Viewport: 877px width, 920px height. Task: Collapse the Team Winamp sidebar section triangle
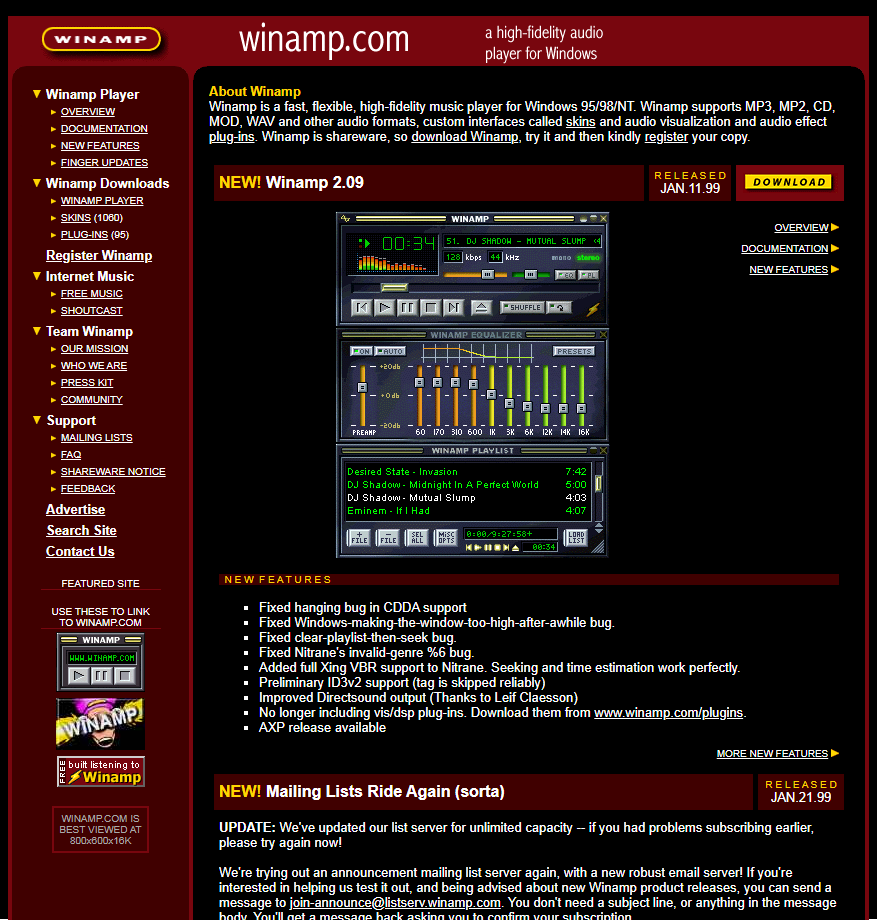(x=37, y=331)
